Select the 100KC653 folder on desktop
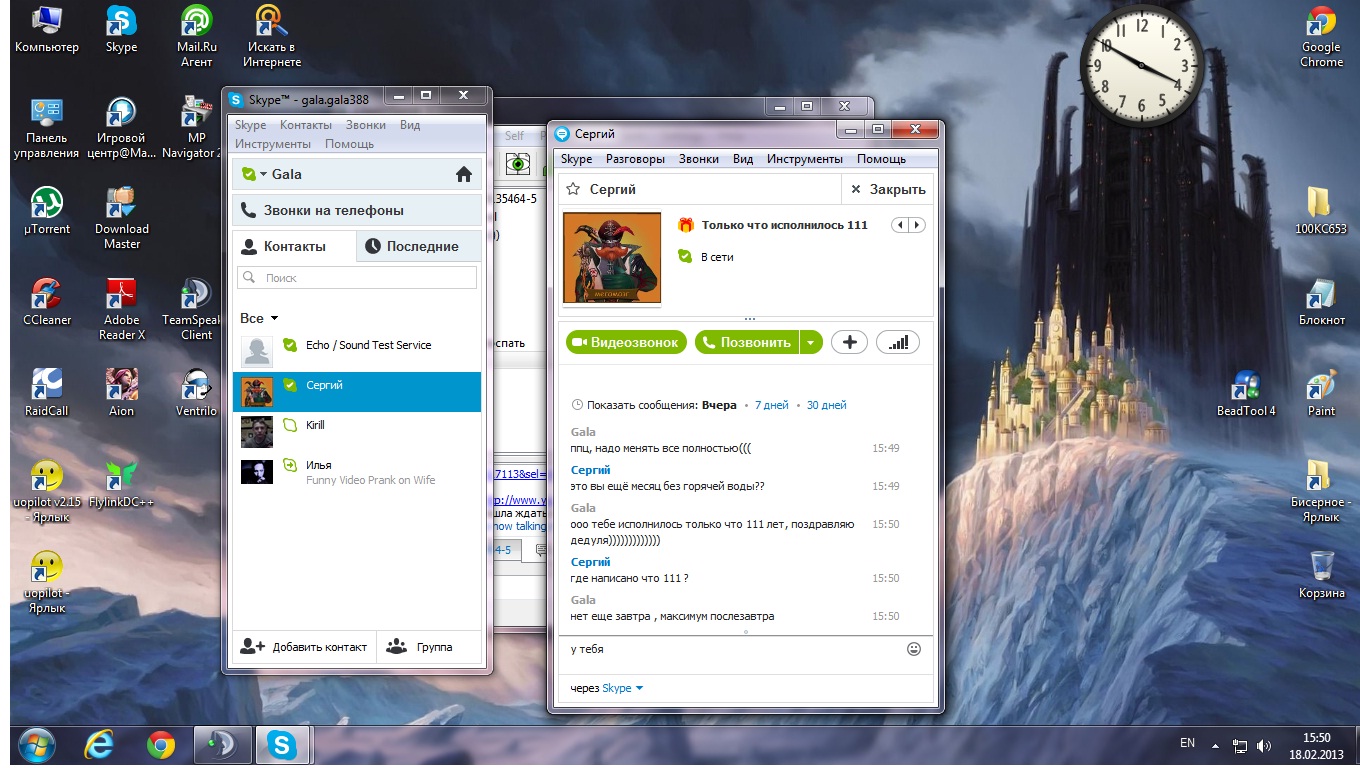Viewport: 1360px width, 768px height. pos(1321,212)
